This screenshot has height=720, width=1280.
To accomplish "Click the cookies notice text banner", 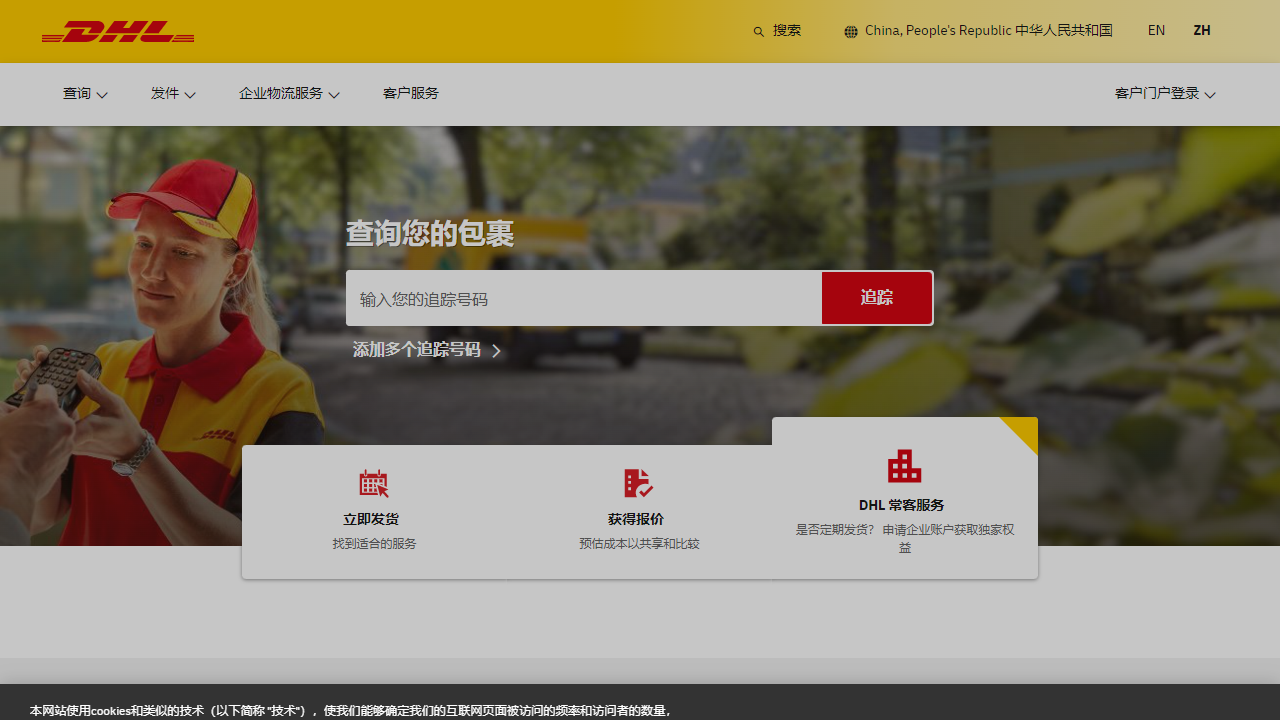I will point(350,711).
